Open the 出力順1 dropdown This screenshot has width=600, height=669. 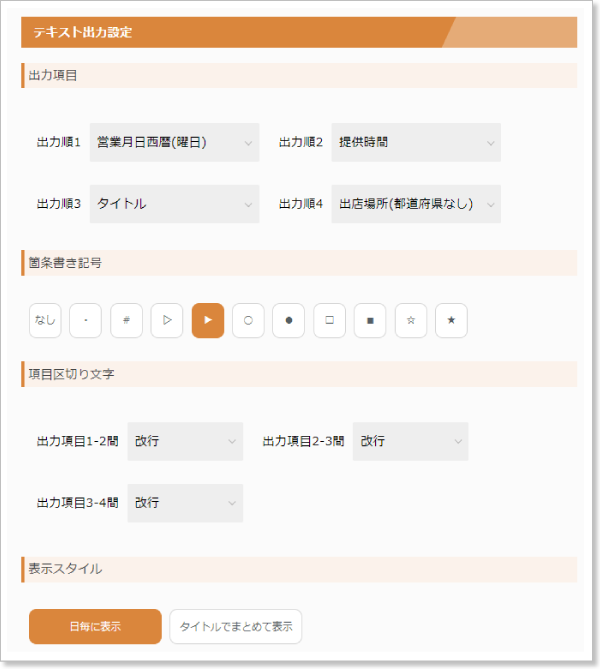pos(174,143)
